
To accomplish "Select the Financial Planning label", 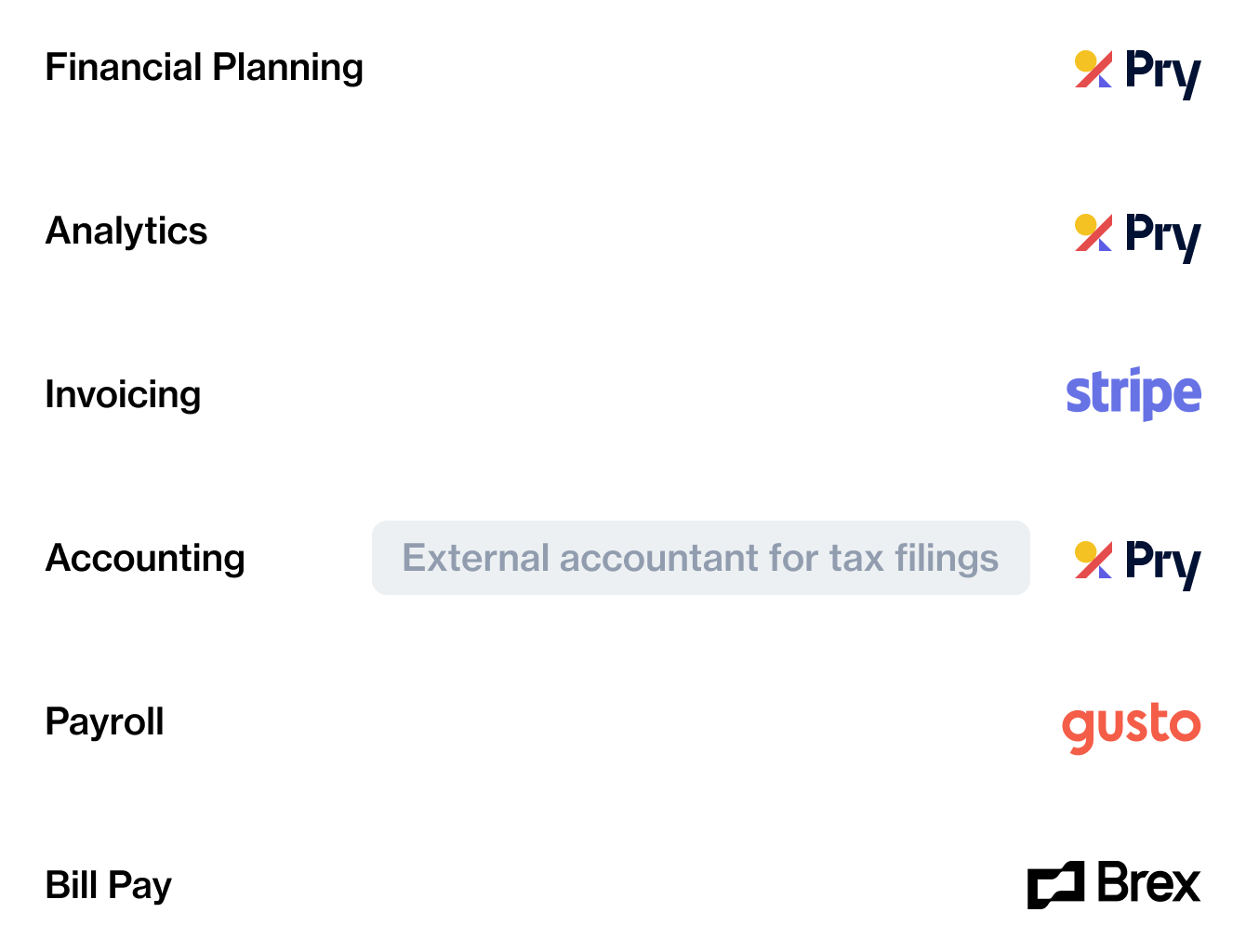I will (204, 68).
